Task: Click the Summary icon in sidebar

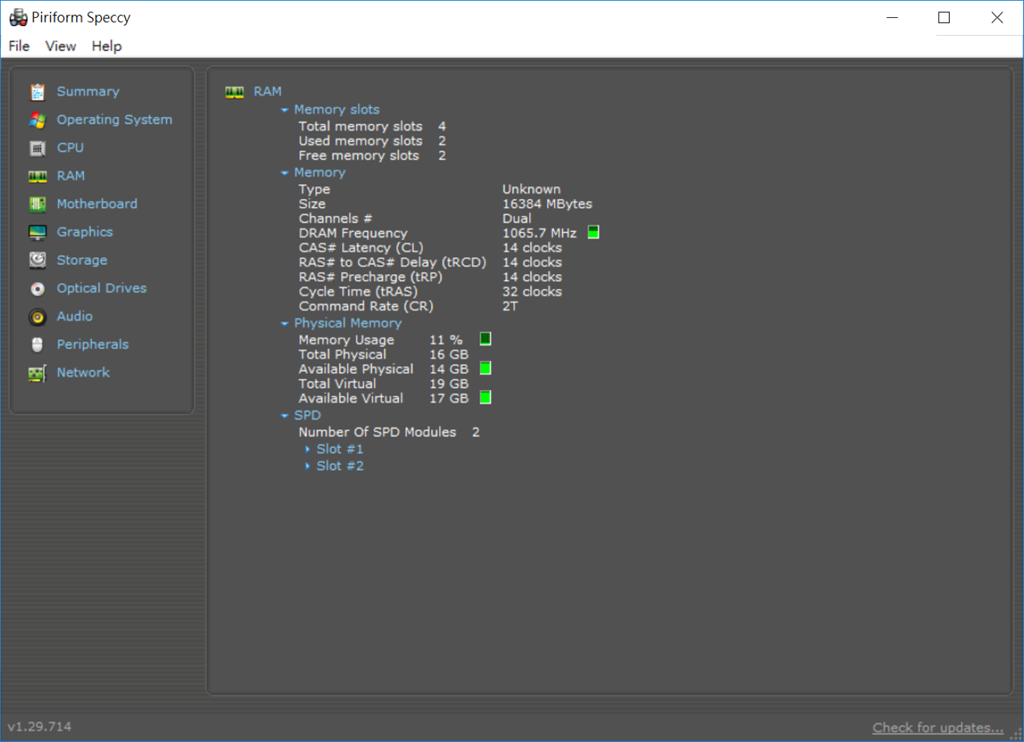Action: (x=37, y=92)
